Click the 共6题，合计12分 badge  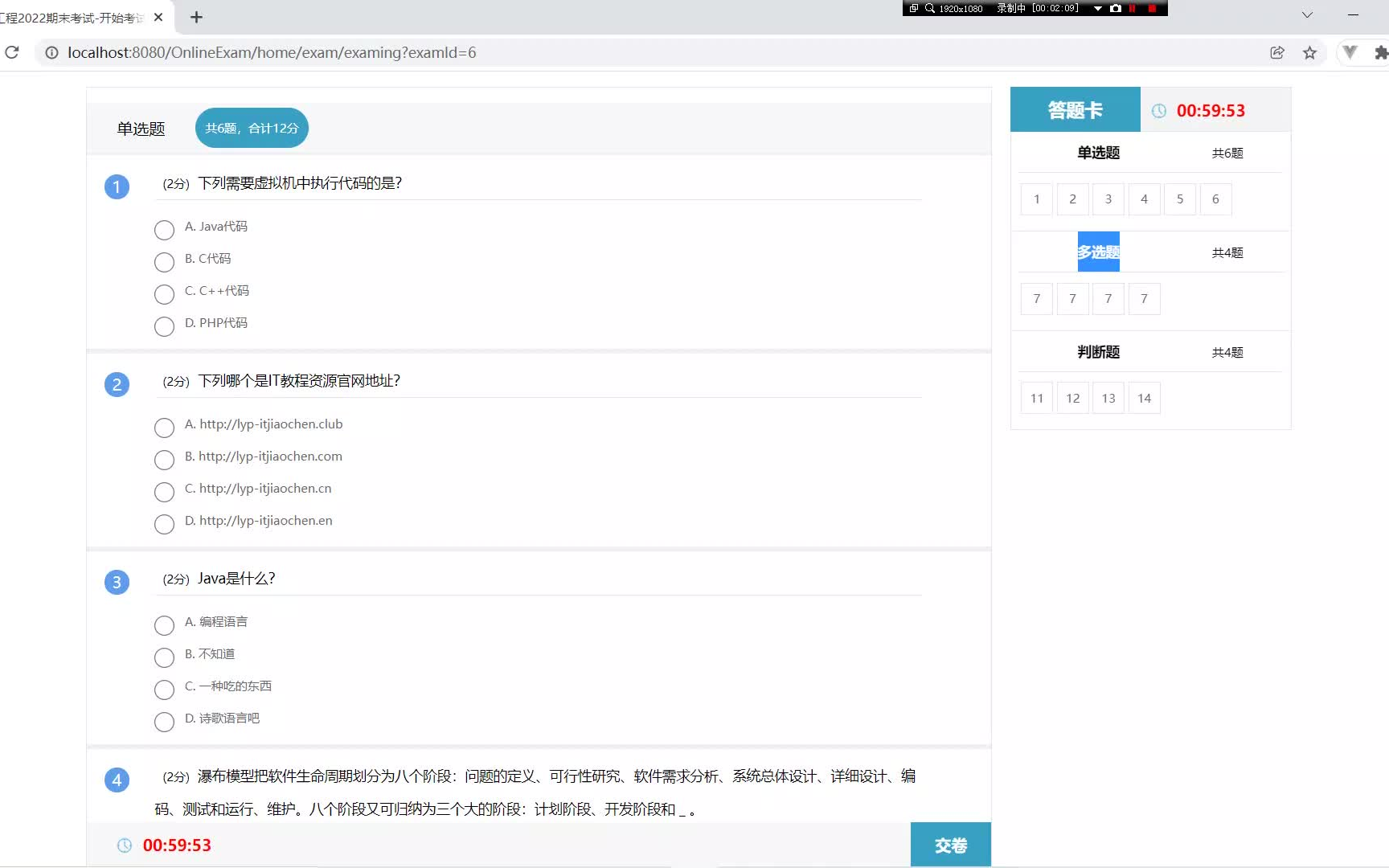252,128
